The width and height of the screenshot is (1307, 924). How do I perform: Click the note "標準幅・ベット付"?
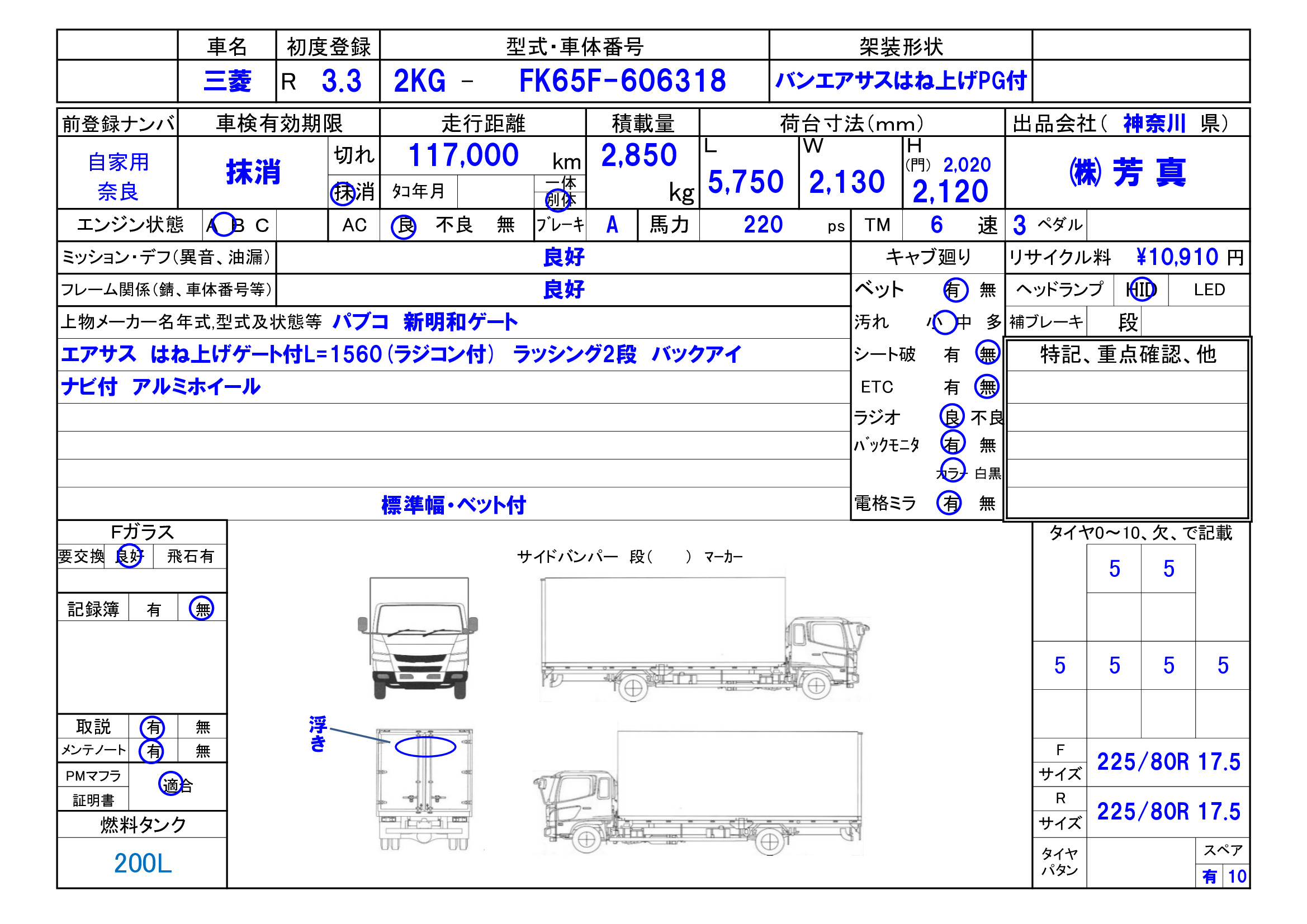point(453,505)
